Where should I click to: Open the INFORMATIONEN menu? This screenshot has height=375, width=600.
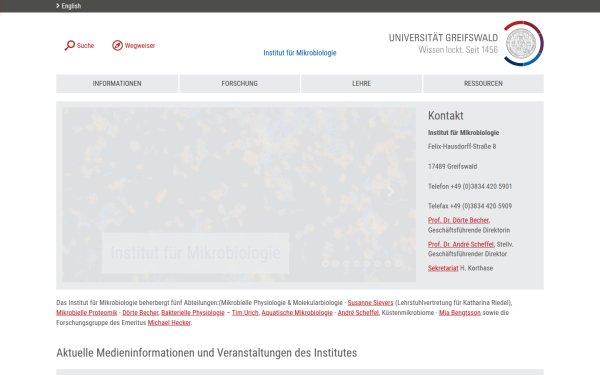(117, 83)
